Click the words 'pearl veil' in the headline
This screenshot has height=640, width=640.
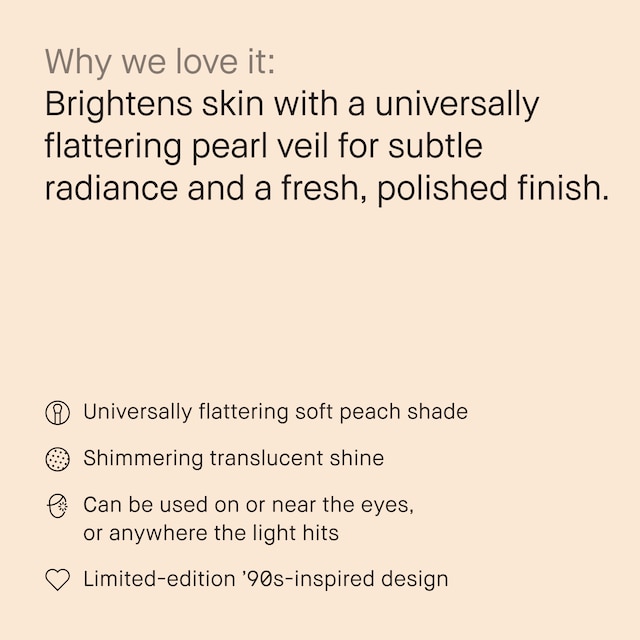point(260,147)
